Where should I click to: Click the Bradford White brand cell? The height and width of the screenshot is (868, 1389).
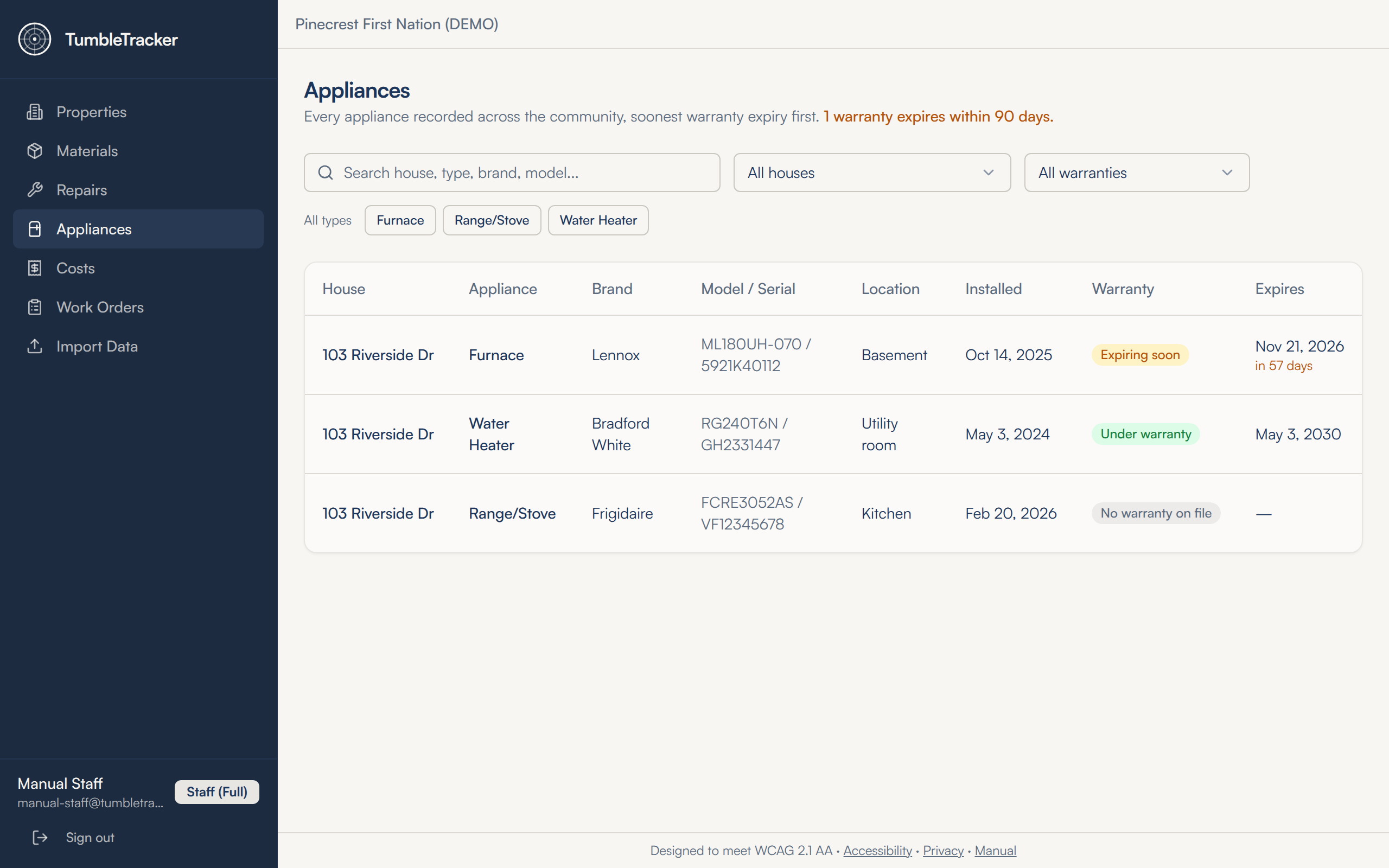[x=621, y=434]
